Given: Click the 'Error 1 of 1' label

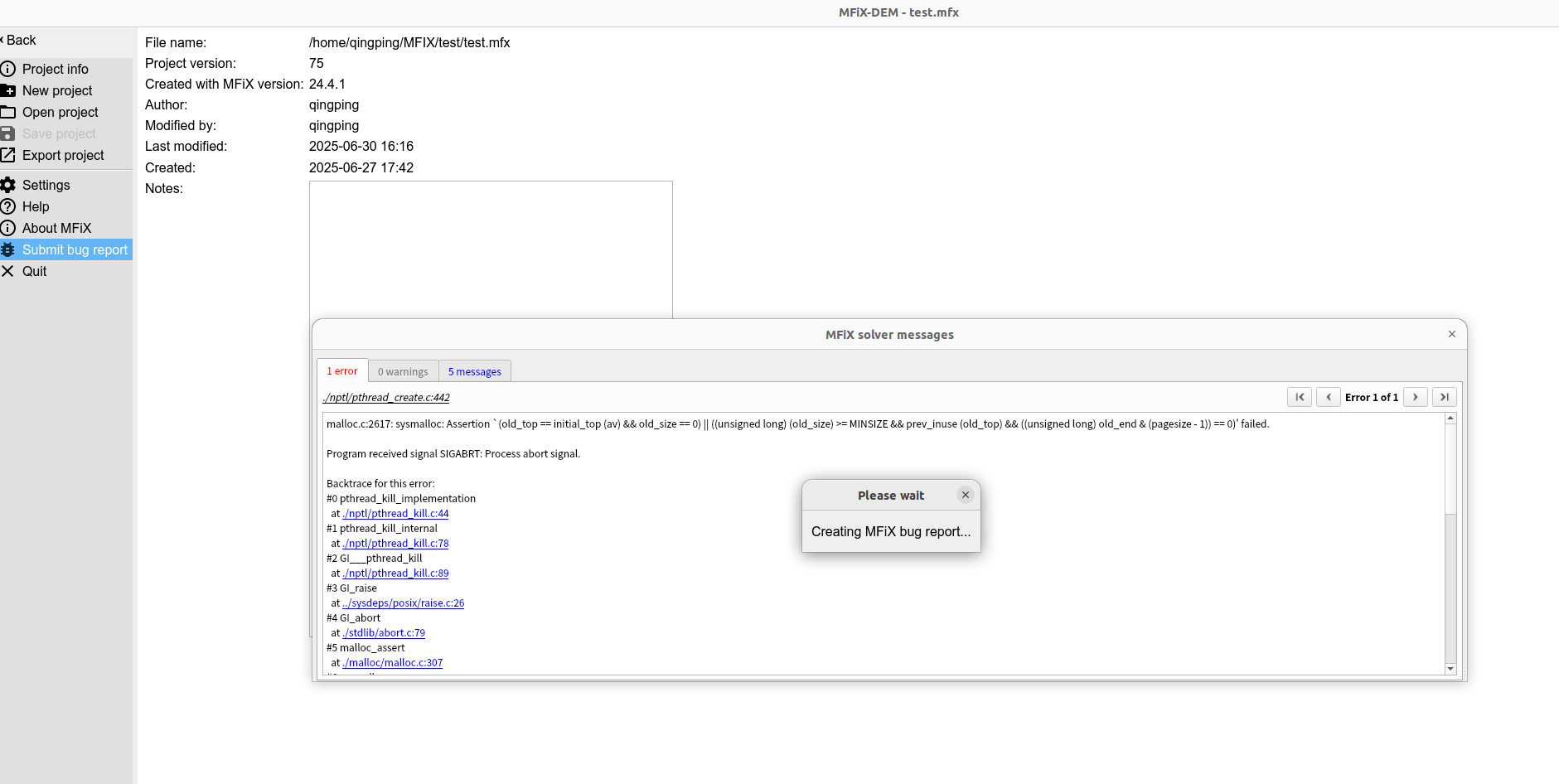Looking at the screenshot, I should click(1372, 398).
